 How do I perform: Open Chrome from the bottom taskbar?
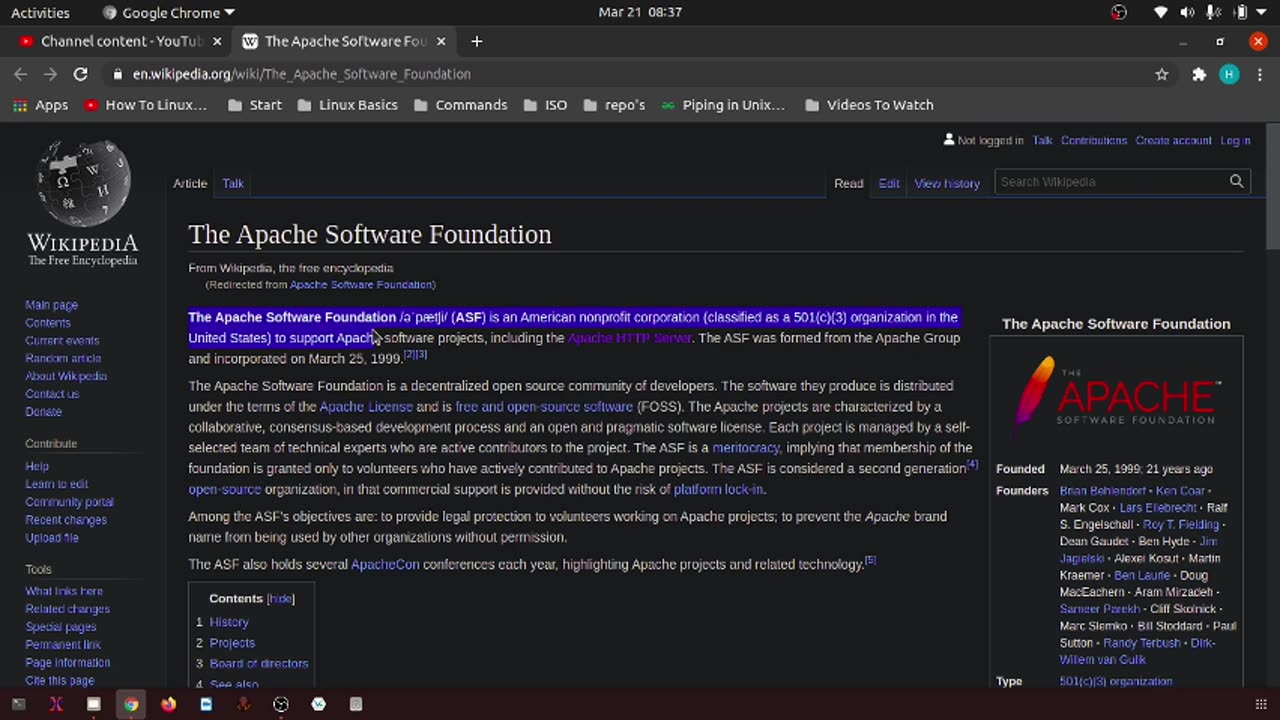(x=131, y=704)
